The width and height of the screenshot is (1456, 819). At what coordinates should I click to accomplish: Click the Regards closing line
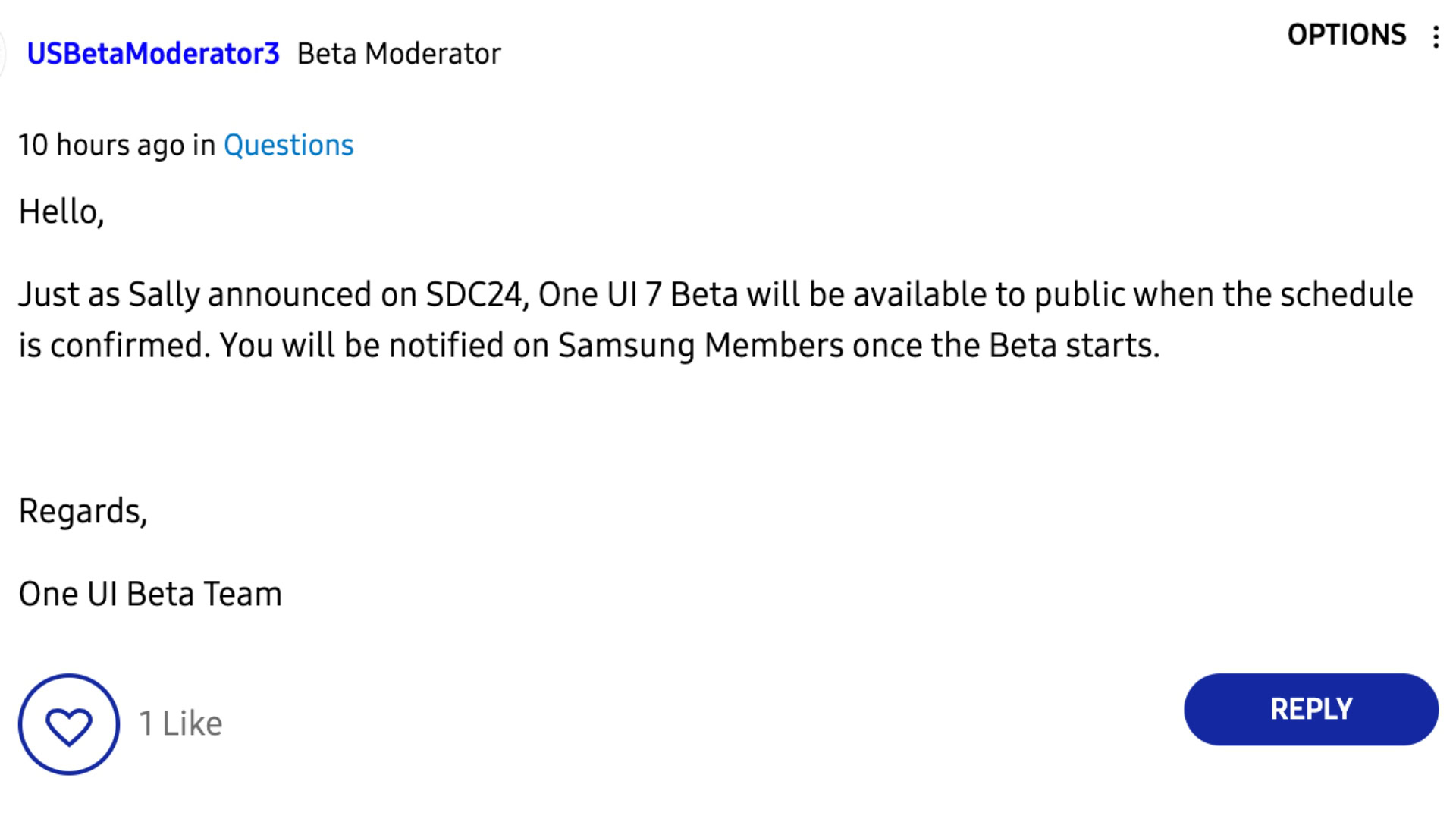tap(83, 511)
